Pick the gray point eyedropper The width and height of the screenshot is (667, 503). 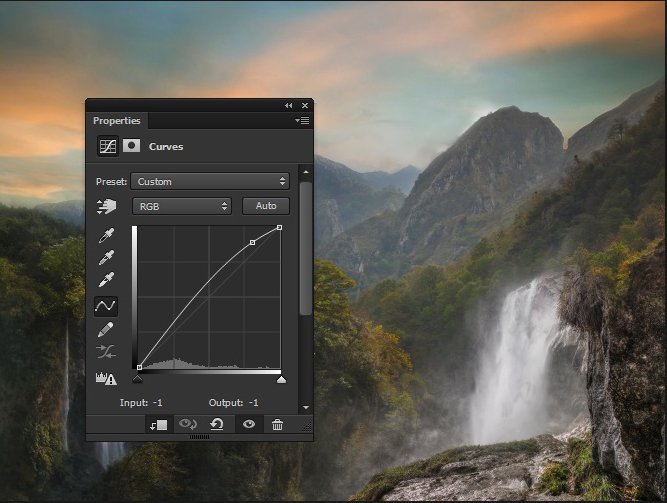pyautogui.click(x=105, y=258)
